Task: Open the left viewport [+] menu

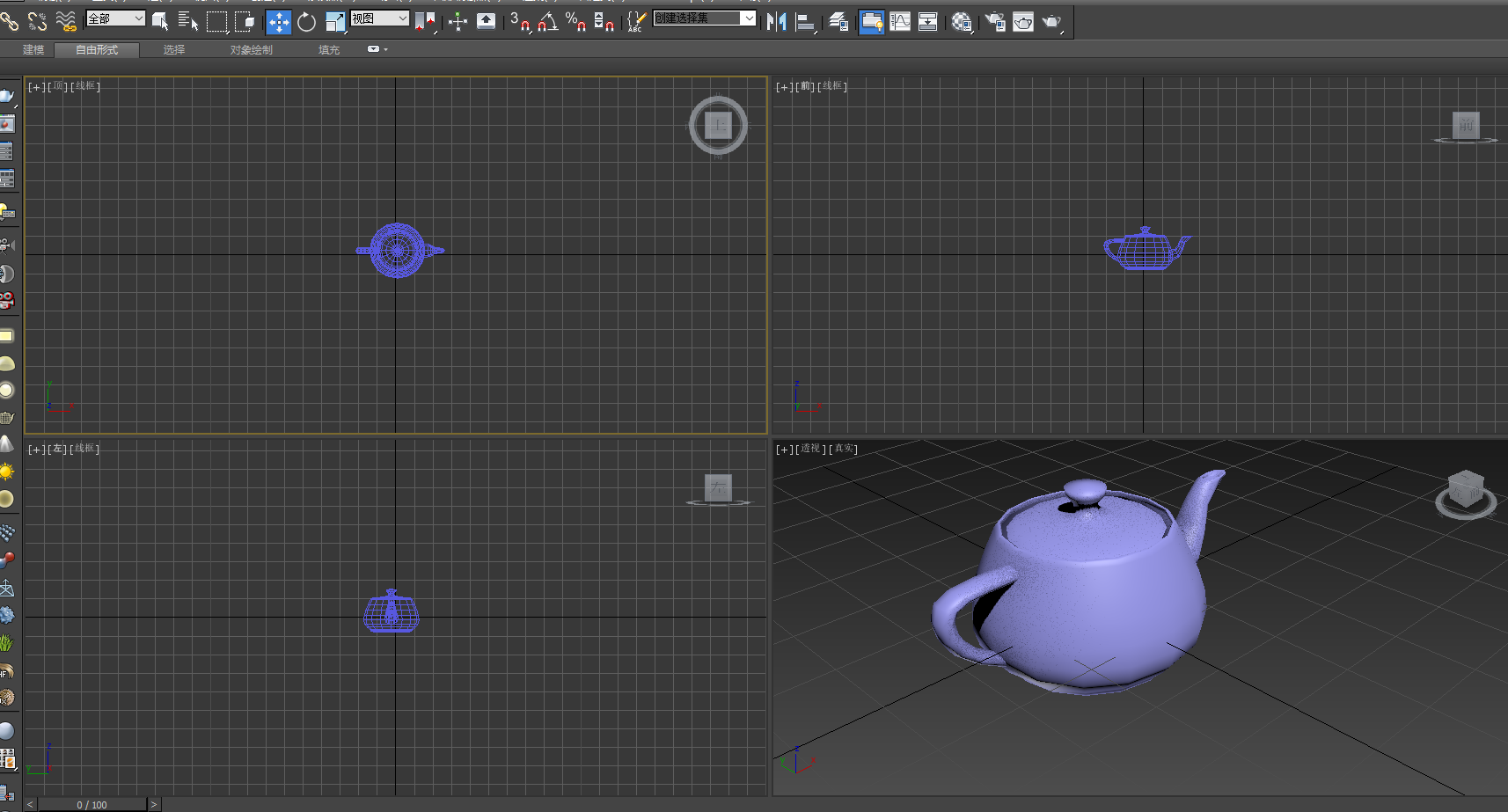Action: tap(36, 449)
